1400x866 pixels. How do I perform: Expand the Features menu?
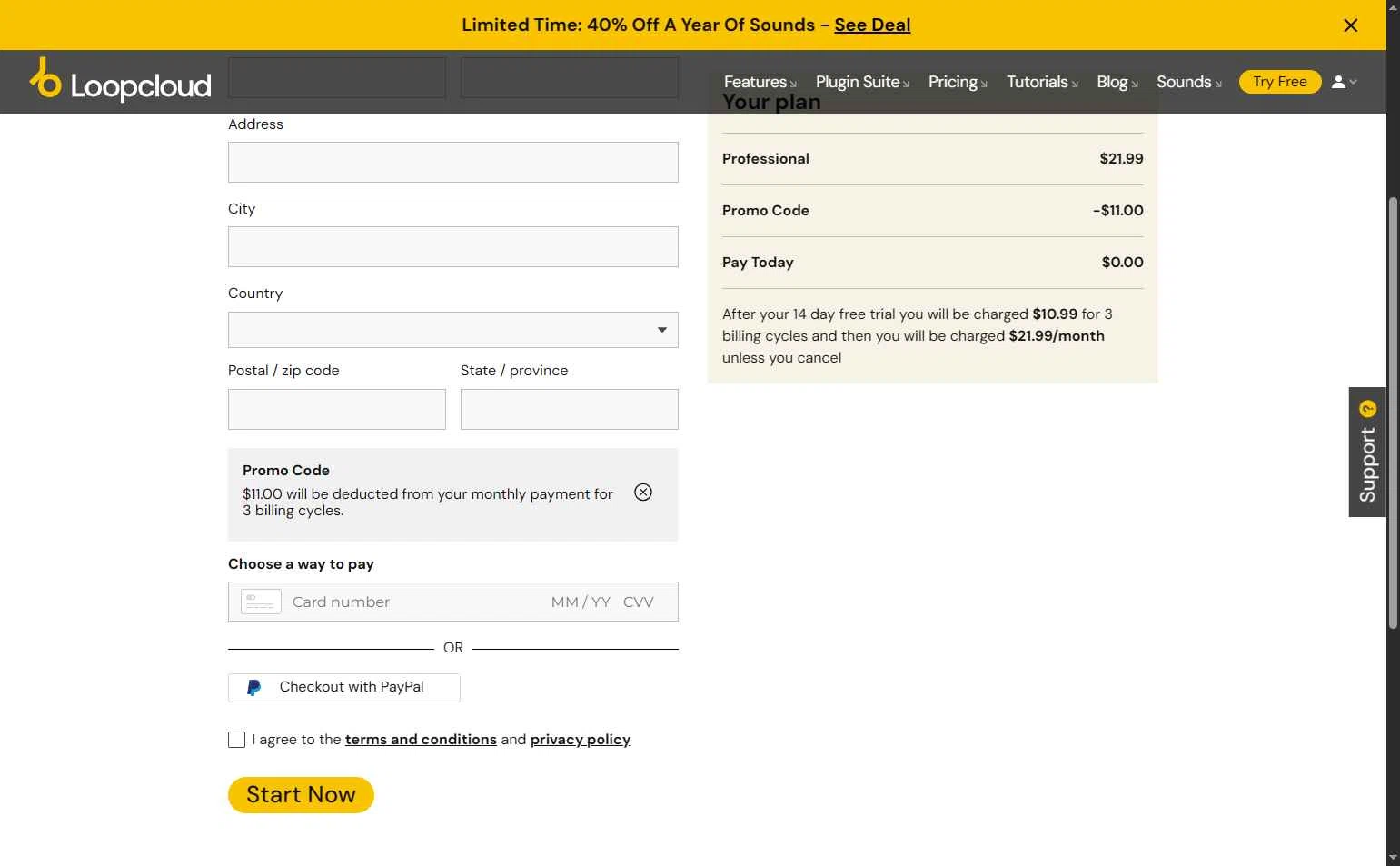(x=760, y=82)
